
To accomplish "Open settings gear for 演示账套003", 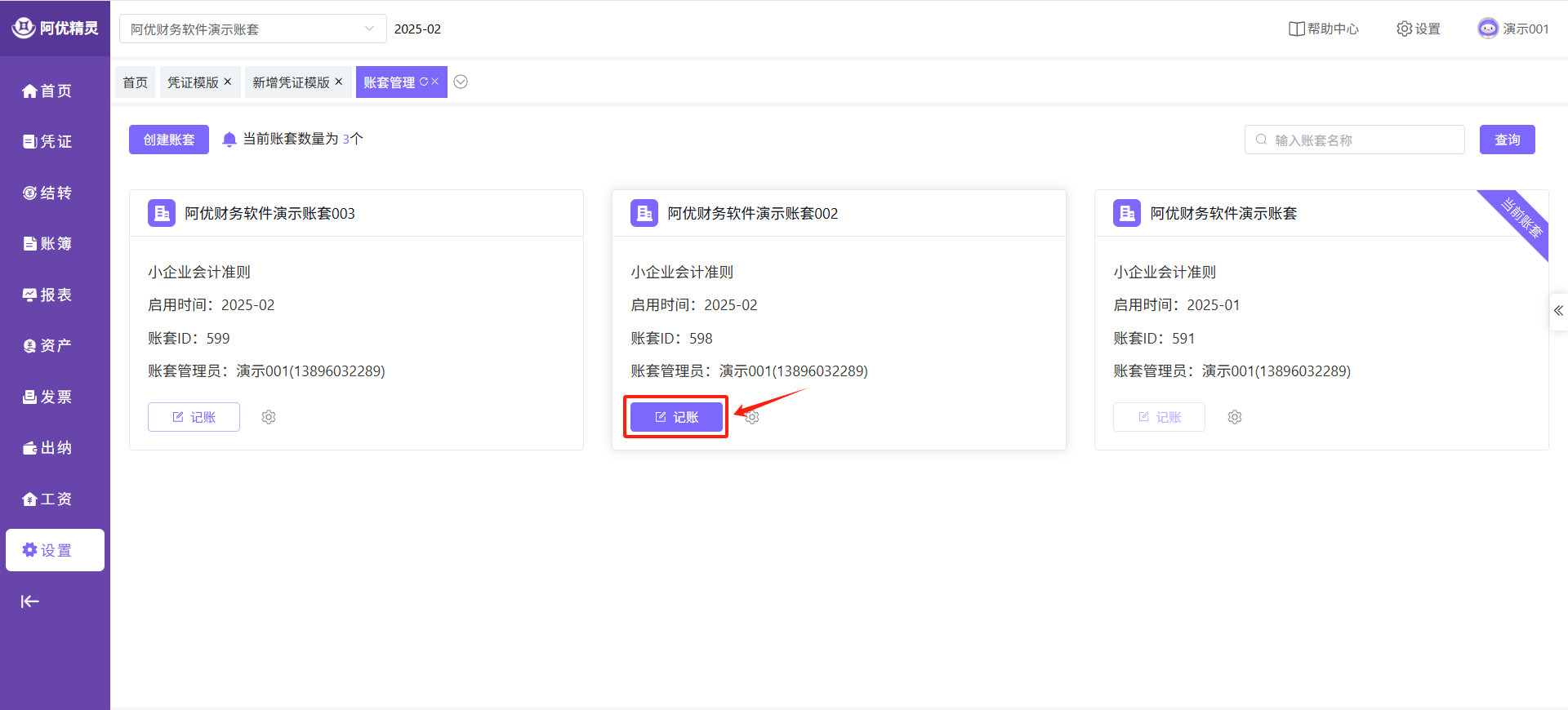I will (269, 417).
